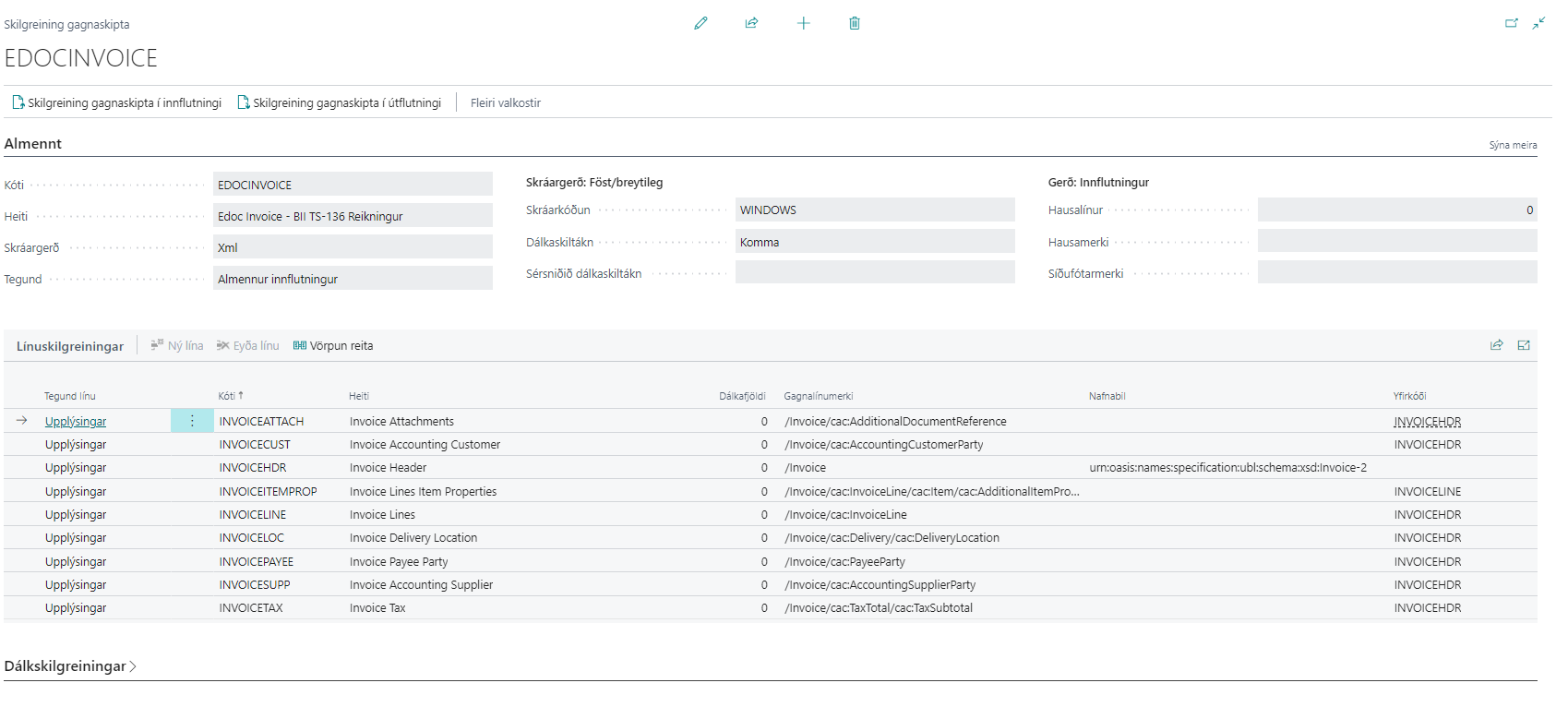Click the Heiti input field
1568x707 pixels.
[x=353, y=216]
